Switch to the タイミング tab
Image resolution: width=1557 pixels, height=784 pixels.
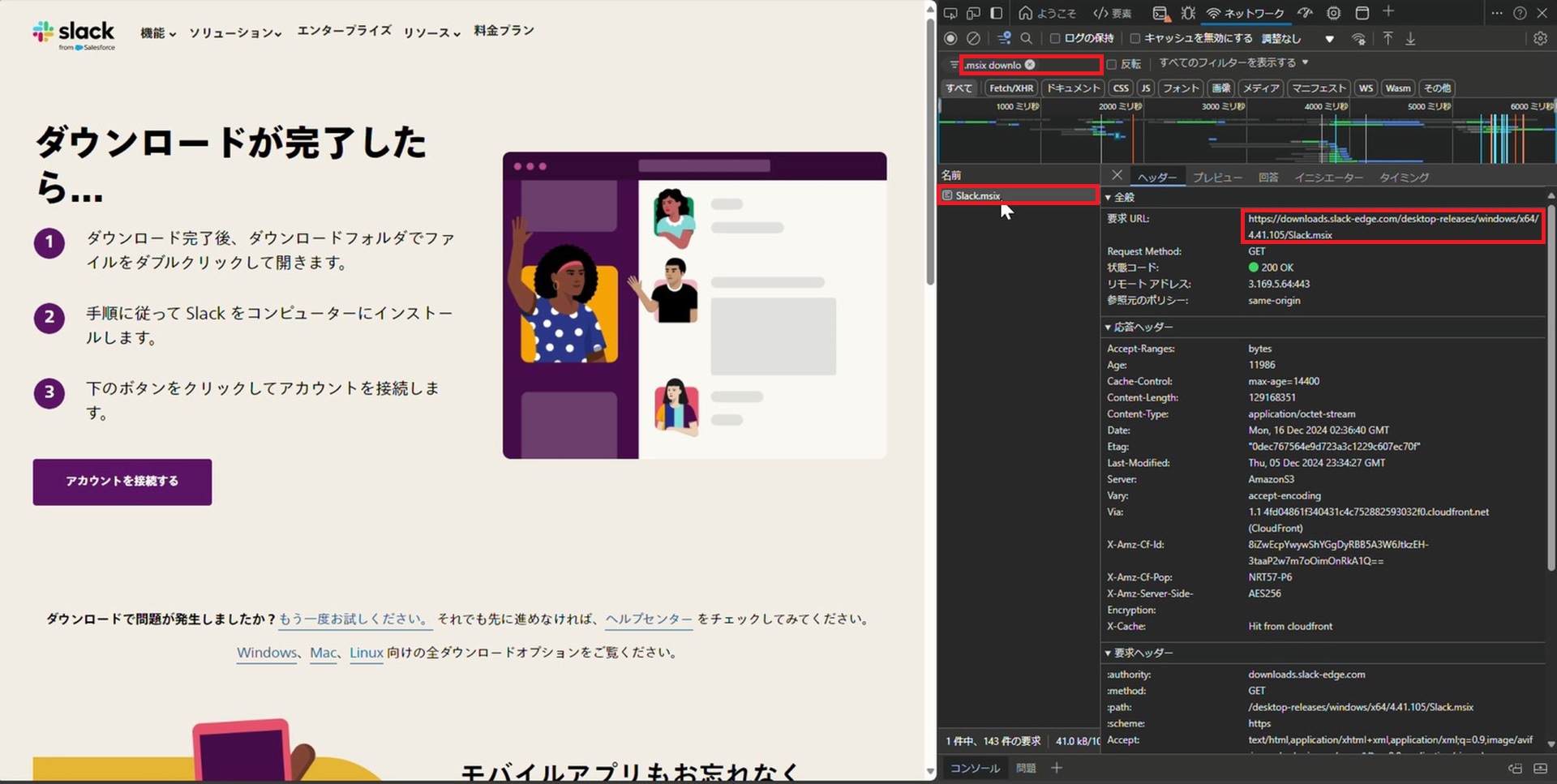coord(1404,177)
